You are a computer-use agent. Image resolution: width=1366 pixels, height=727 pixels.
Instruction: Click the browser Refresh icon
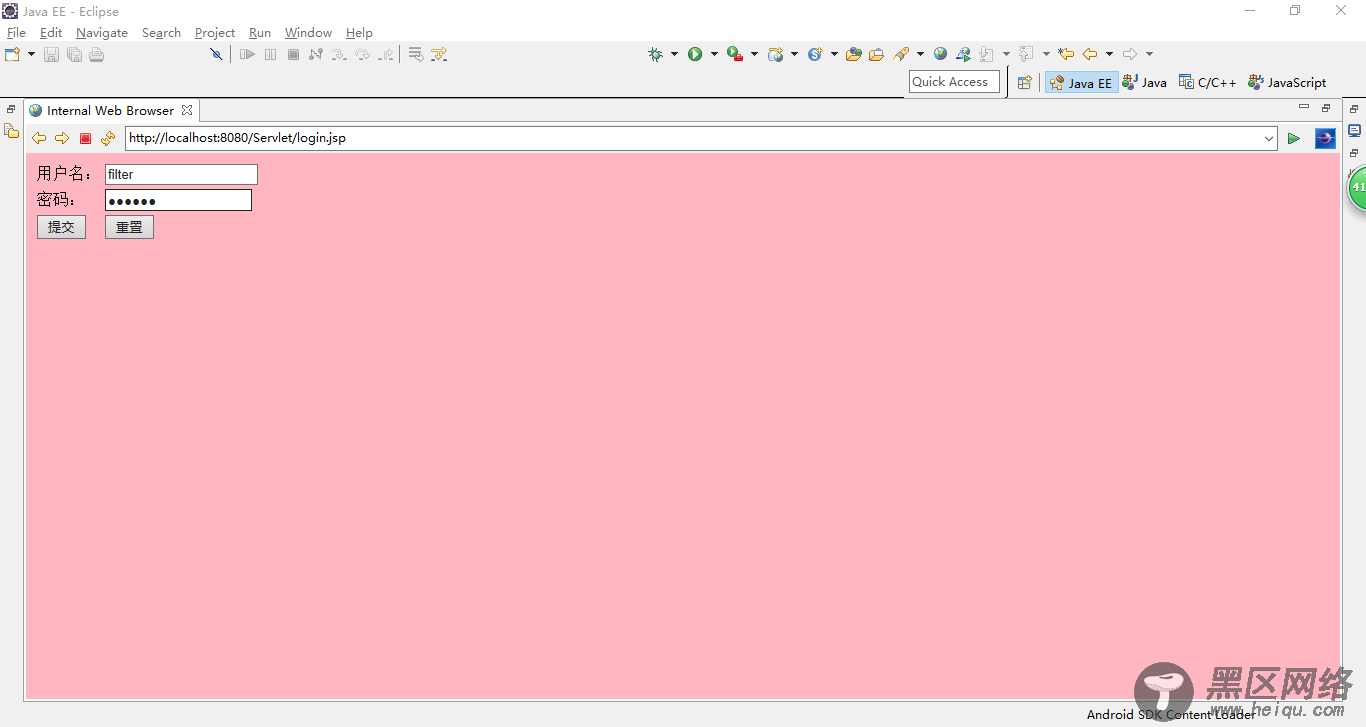[108, 138]
